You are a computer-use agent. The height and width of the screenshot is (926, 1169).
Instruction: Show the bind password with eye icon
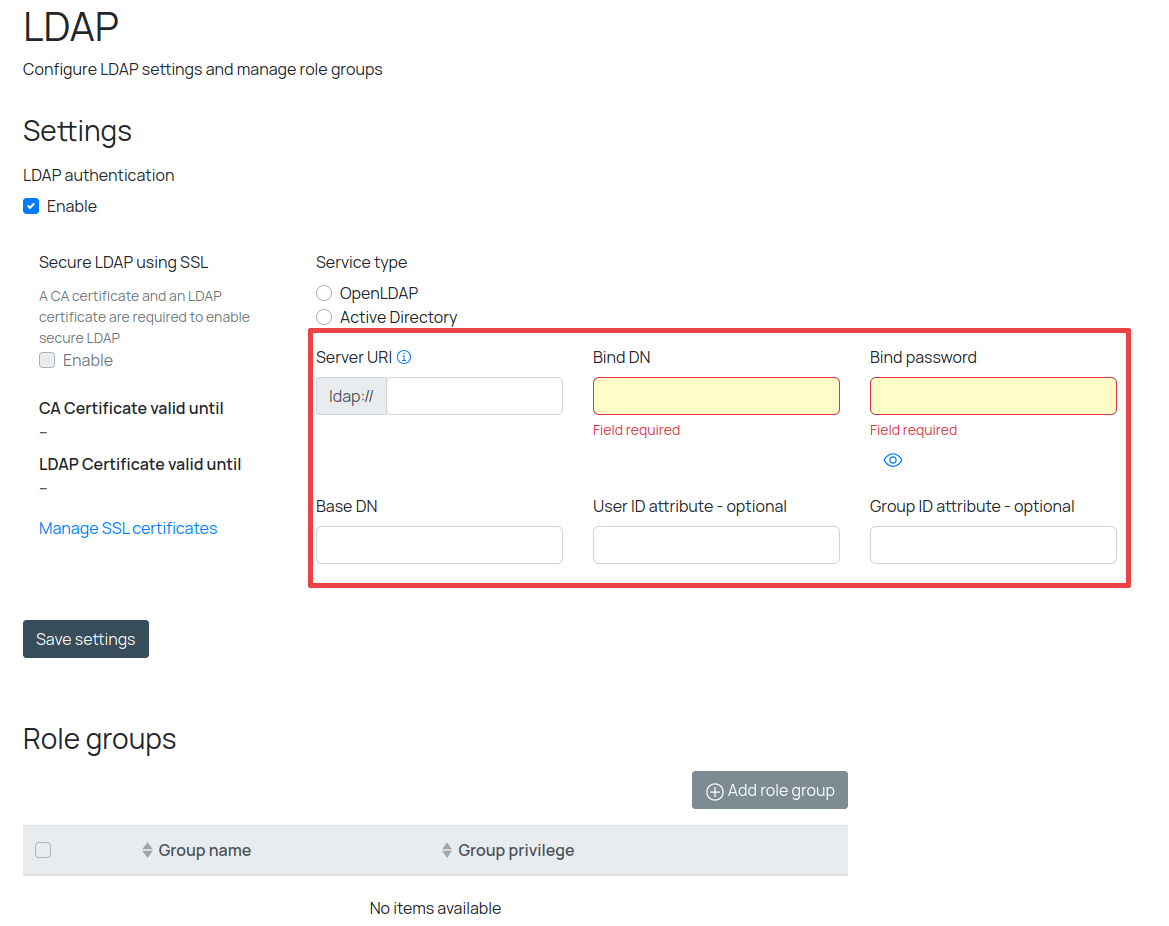893,460
